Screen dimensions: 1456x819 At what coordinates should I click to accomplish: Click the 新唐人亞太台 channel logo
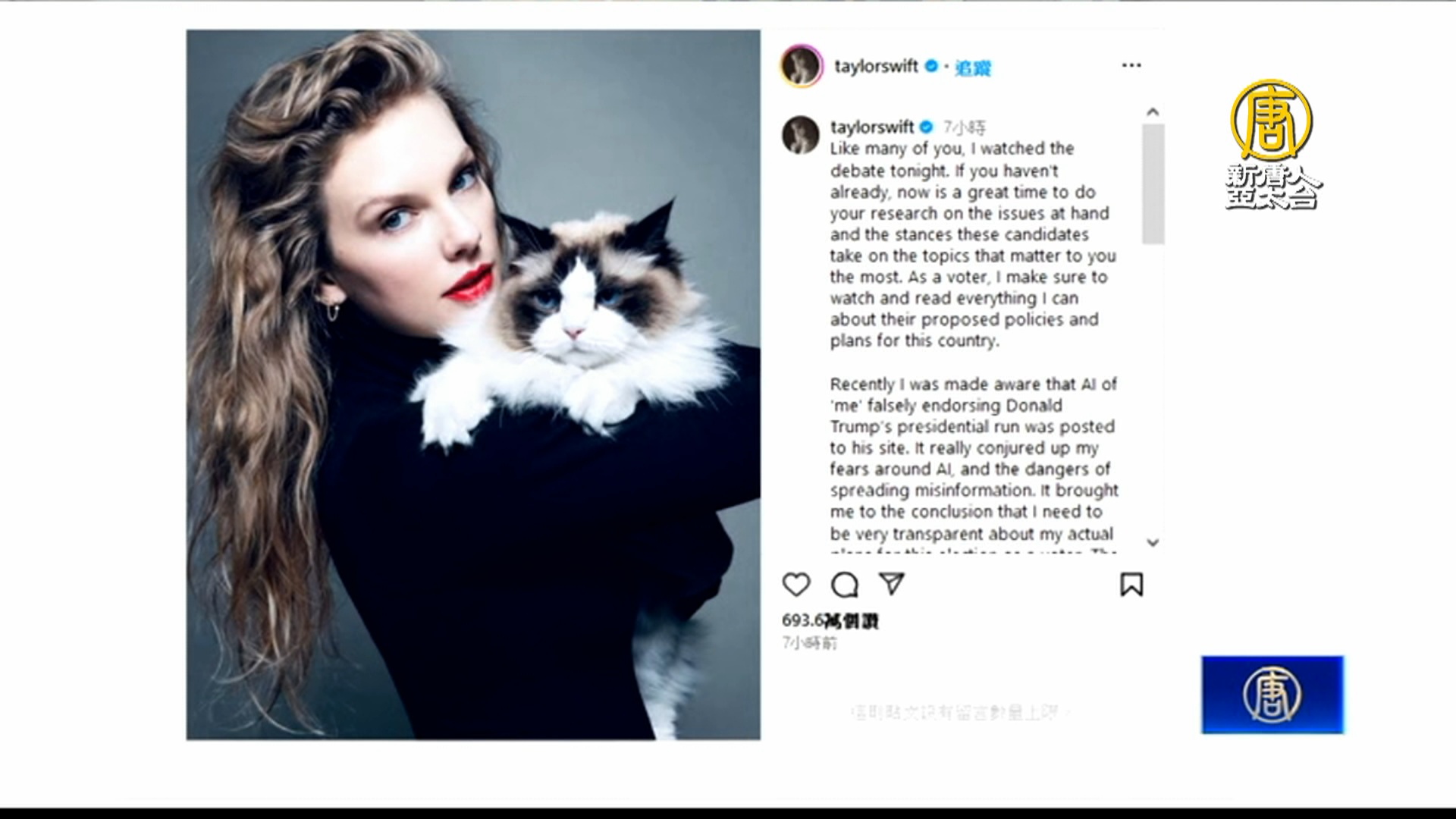[x=1272, y=144]
